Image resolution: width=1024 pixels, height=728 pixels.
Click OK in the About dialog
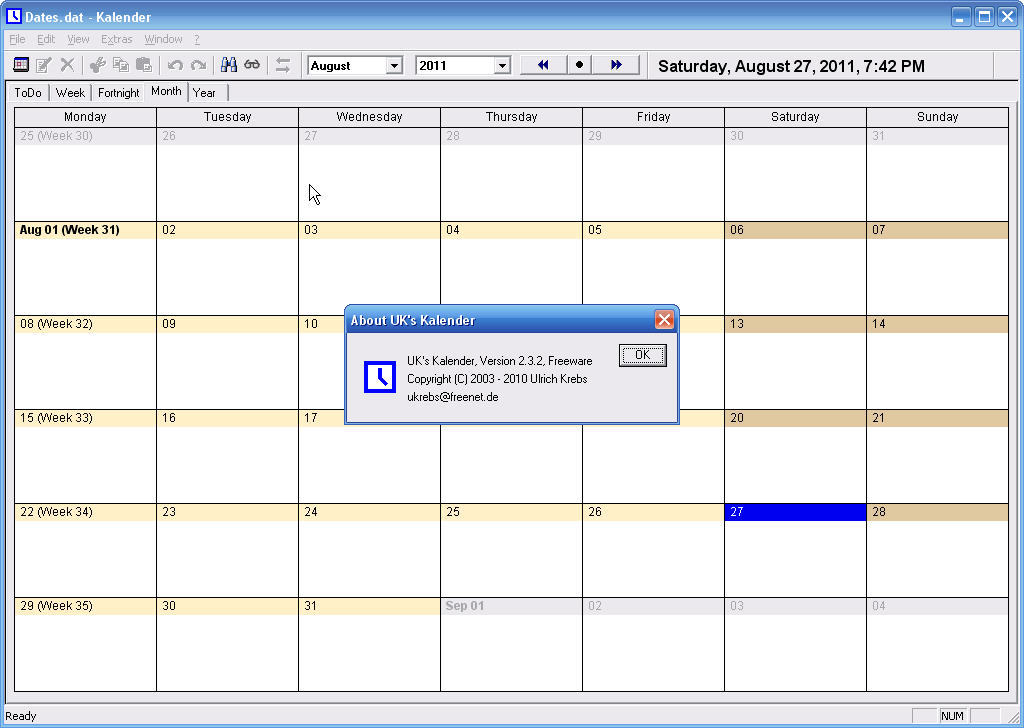[643, 355]
